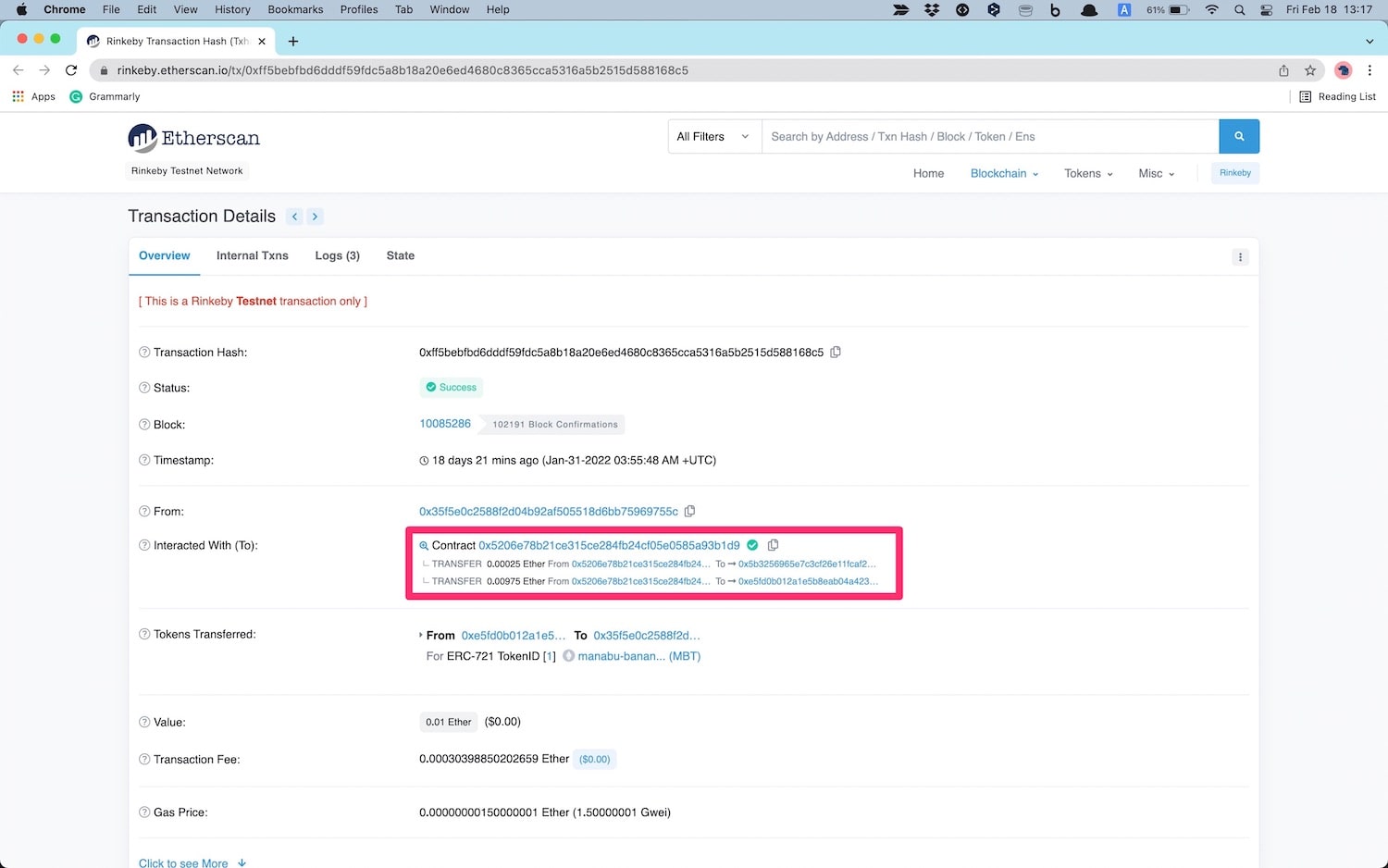Click the Wi-Fi icon in menu bar
This screenshot has width=1388, height=868.
(1211, 9)
